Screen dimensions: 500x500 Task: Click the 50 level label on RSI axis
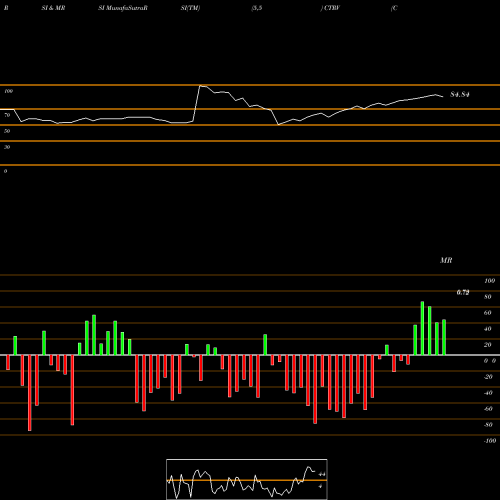click(x=7, y=131)
